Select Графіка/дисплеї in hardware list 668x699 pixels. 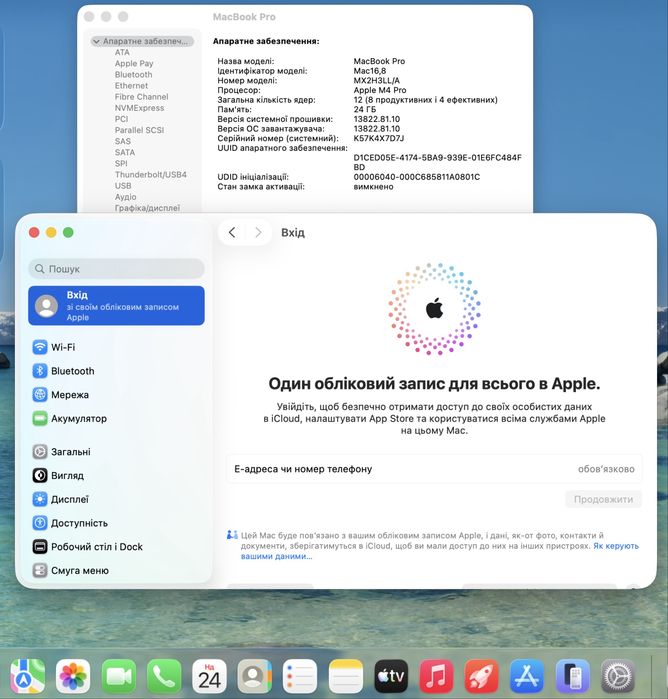click(x=147, y=208)
